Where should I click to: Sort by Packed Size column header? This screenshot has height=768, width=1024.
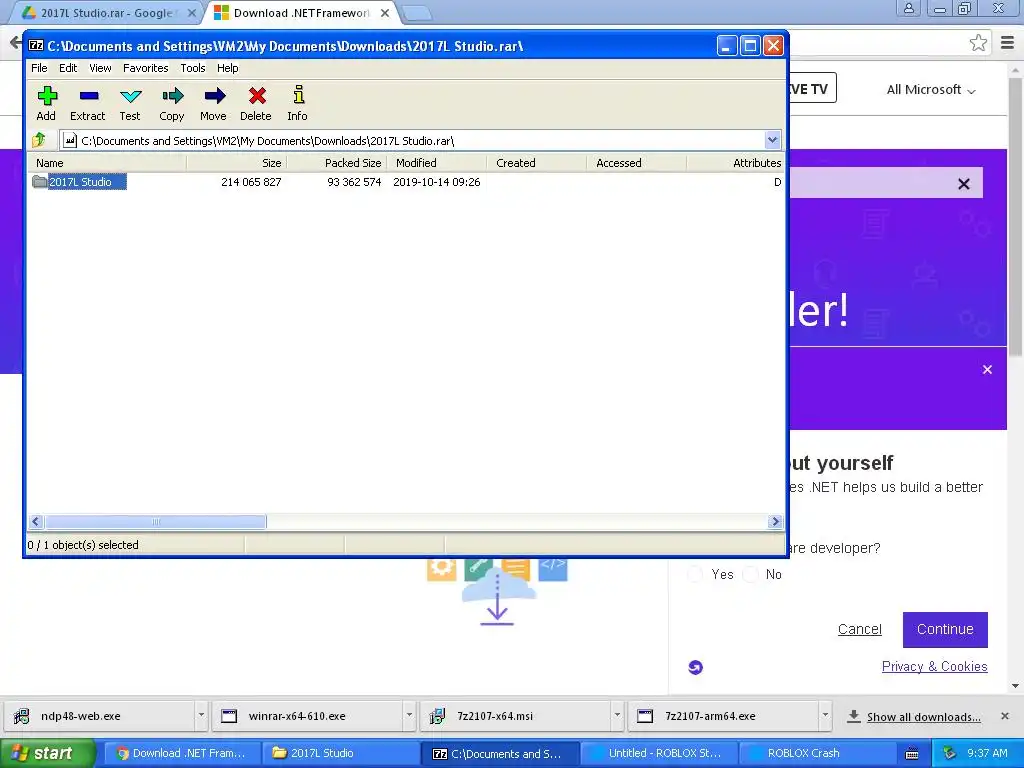337,163
